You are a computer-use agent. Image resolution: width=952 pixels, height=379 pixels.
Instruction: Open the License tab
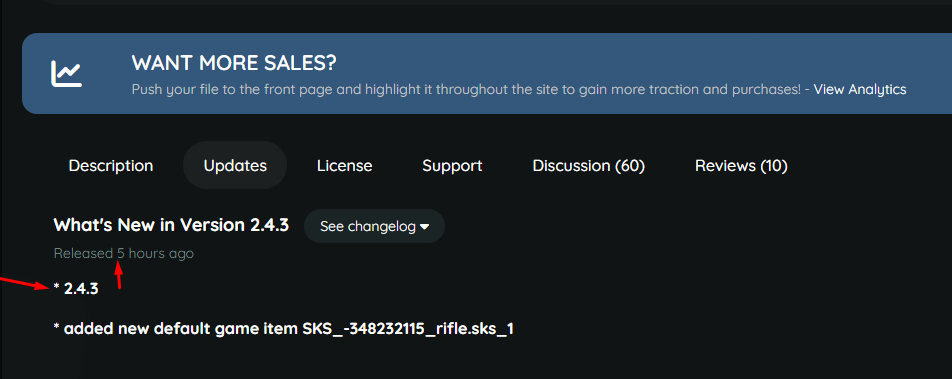344,166
